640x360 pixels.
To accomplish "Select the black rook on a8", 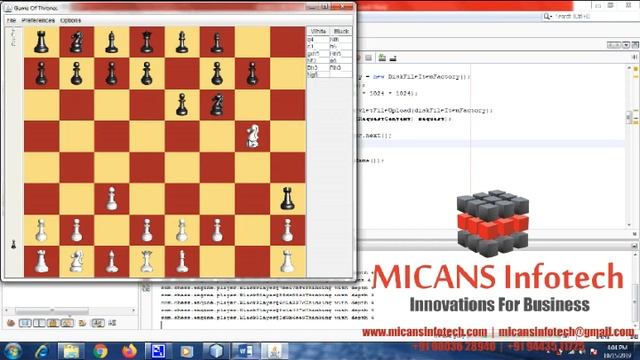I will pos(41,42).
